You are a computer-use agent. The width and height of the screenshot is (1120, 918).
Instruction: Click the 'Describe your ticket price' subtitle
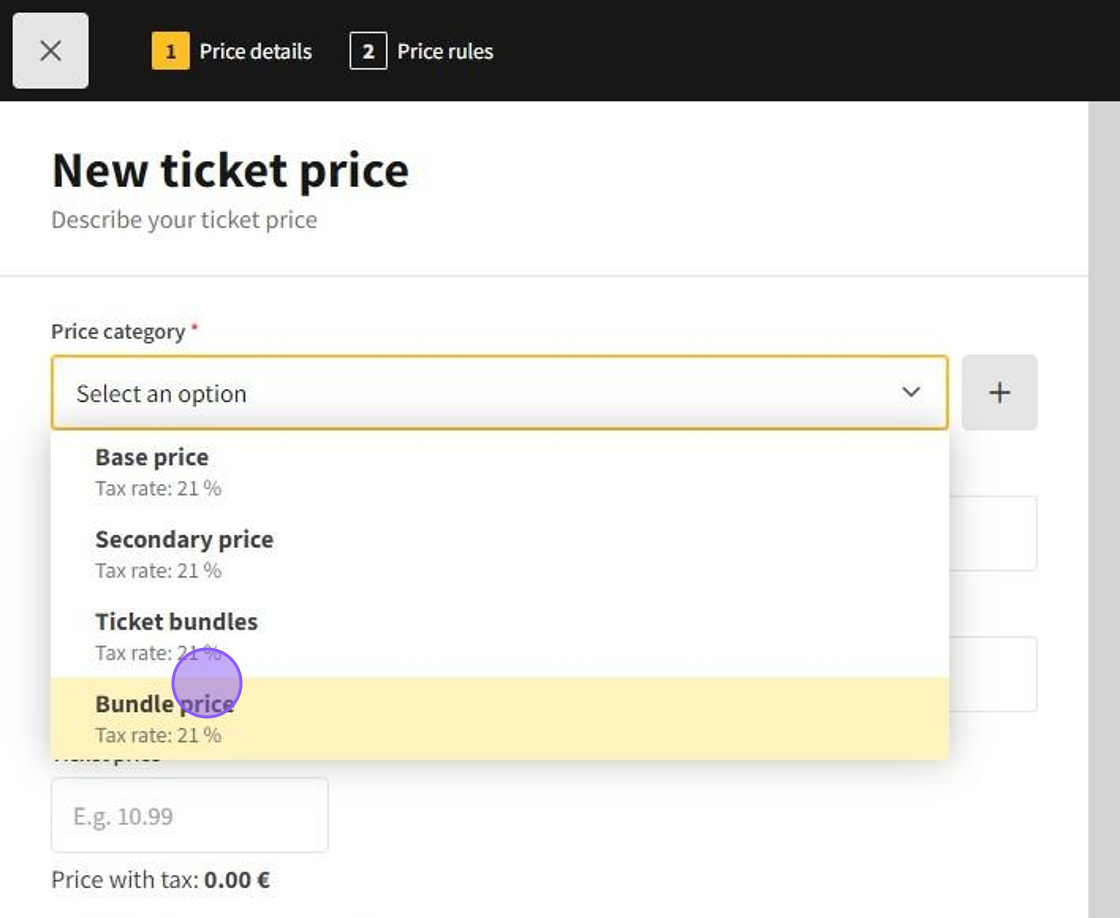[x=184, y=220]
